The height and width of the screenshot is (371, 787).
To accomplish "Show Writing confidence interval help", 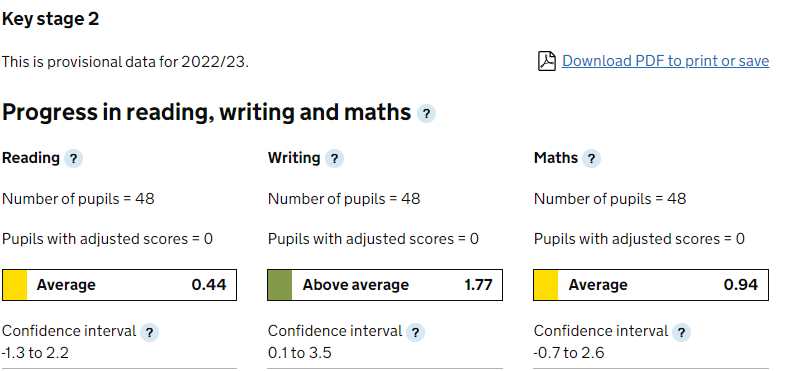I will point(415,332).
